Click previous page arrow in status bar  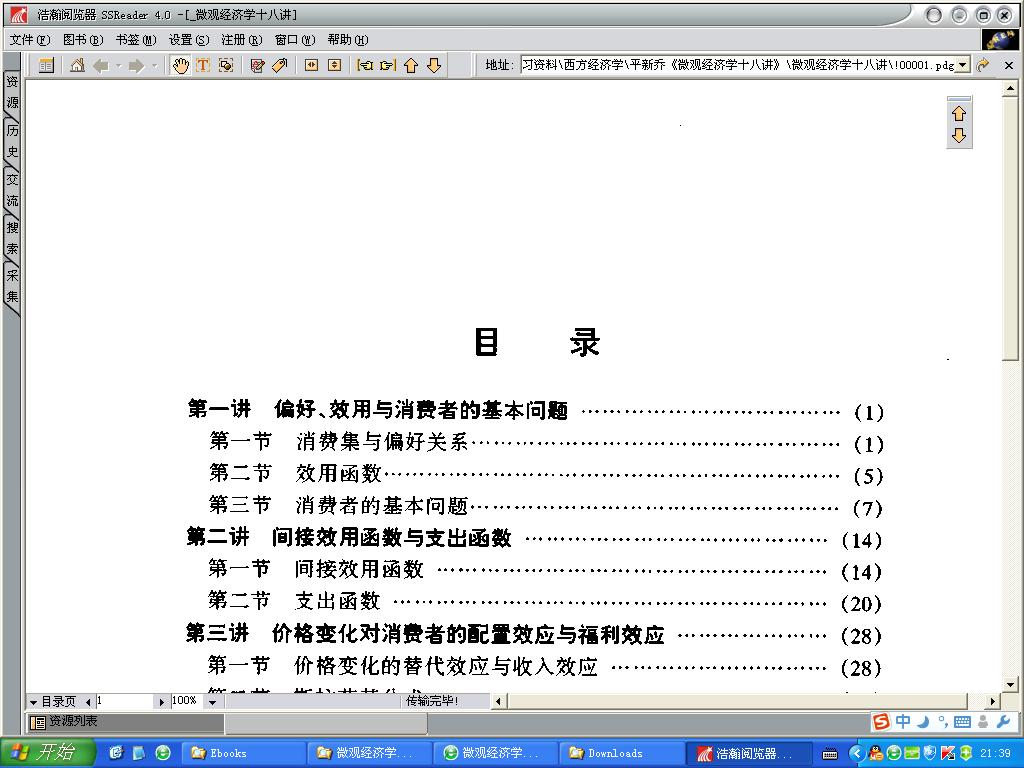(x=88, y=703)
